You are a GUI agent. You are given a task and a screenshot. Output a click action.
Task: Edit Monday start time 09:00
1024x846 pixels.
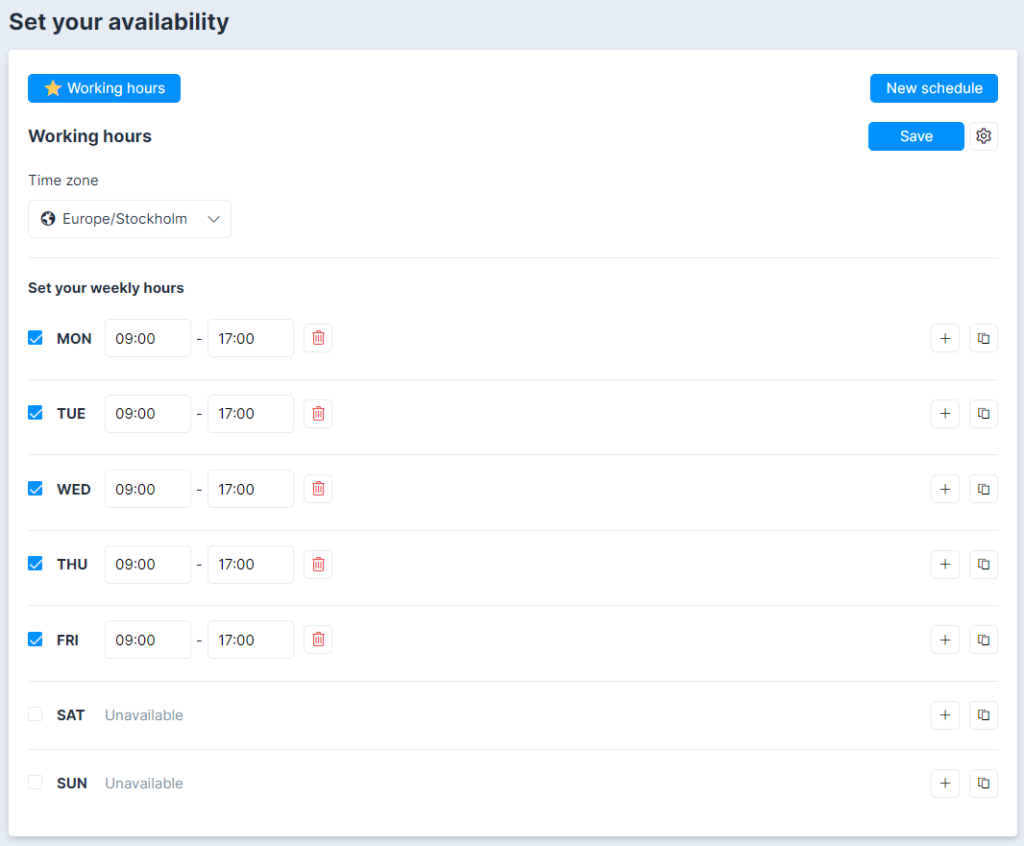(x=148, y=338)
